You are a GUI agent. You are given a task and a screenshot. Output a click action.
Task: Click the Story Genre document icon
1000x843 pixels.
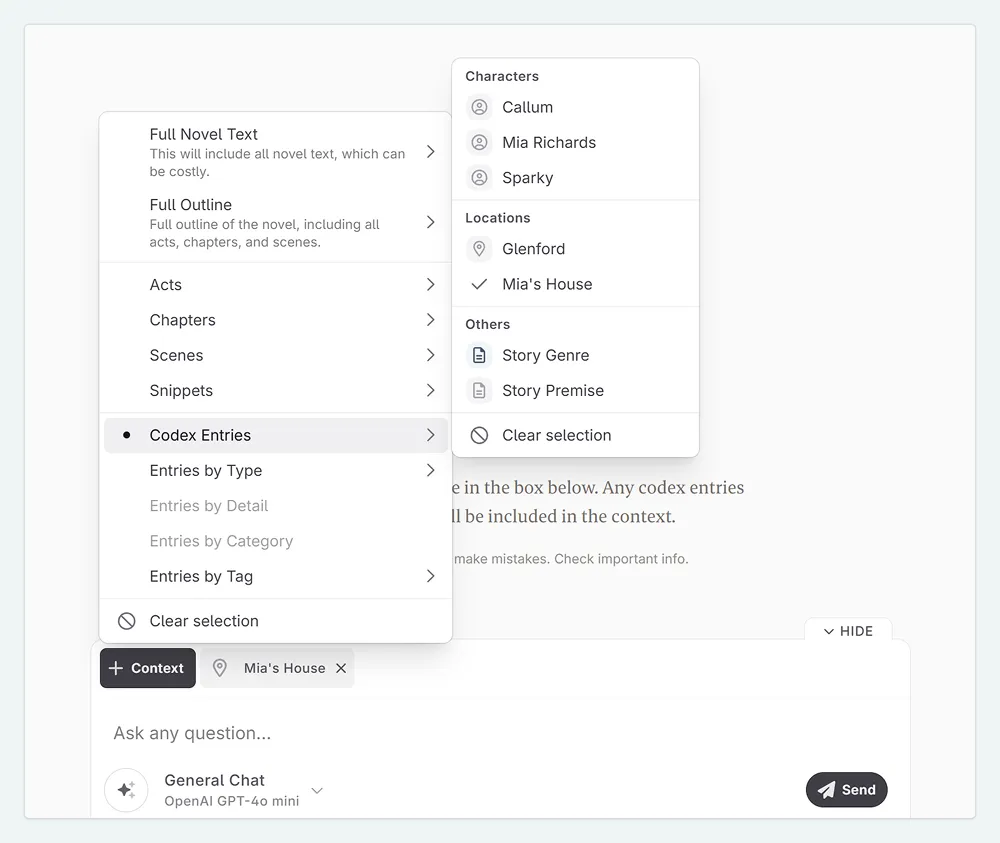[x=480, y=355]
